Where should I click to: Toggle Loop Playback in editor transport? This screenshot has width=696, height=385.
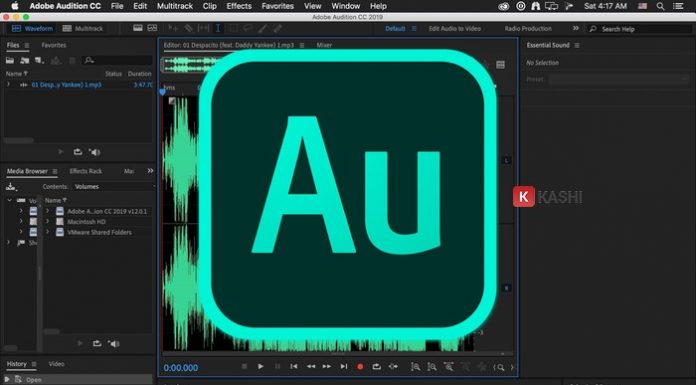376,366
